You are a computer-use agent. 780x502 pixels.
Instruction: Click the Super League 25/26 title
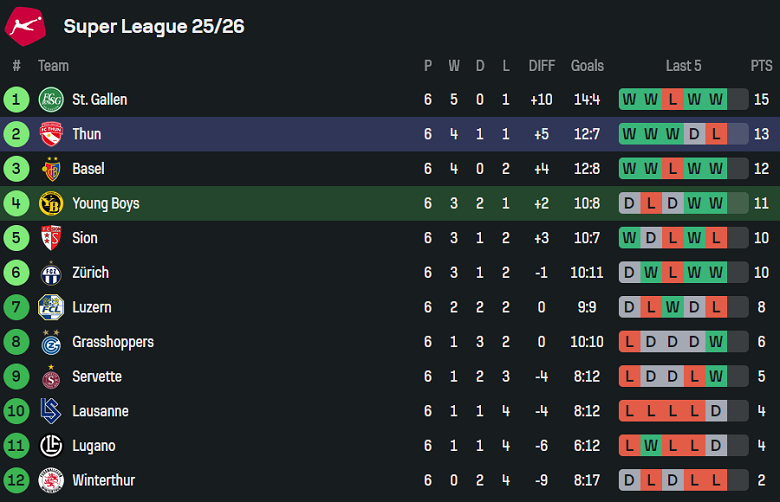click(154, 26)
